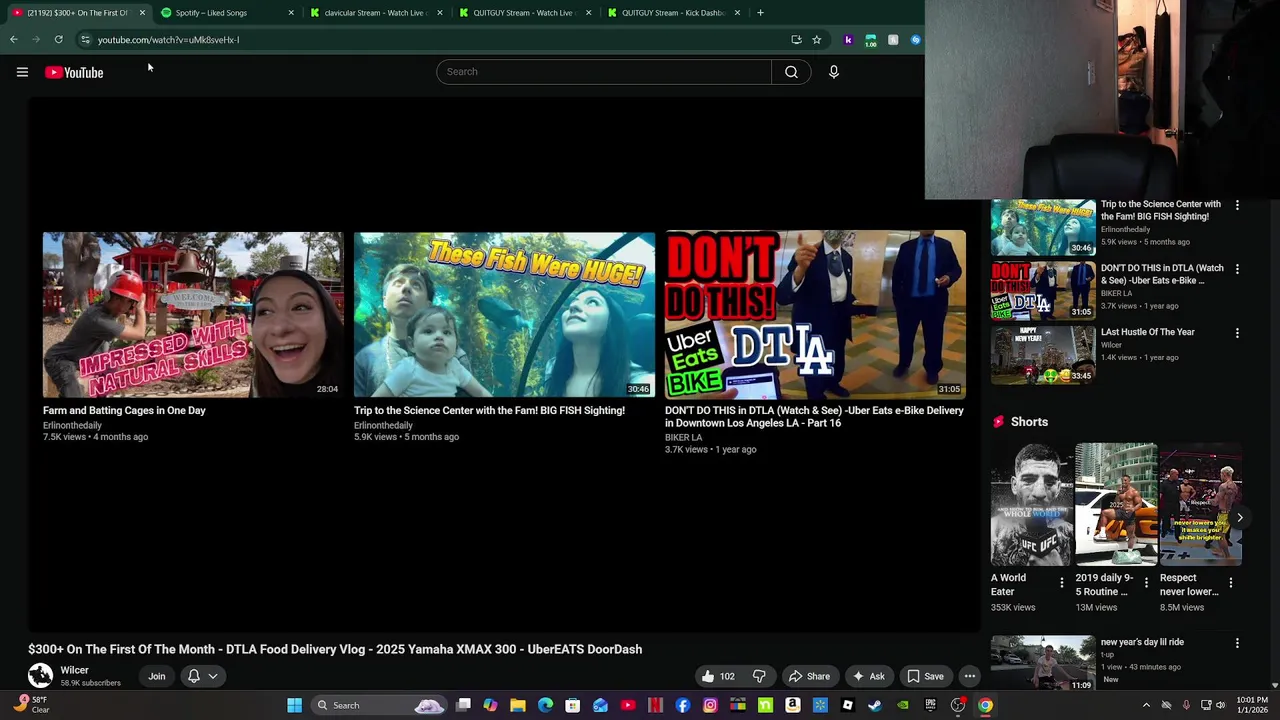Open site information icon in the address bar
The image size is (1280, 720).
coord(85,40)
